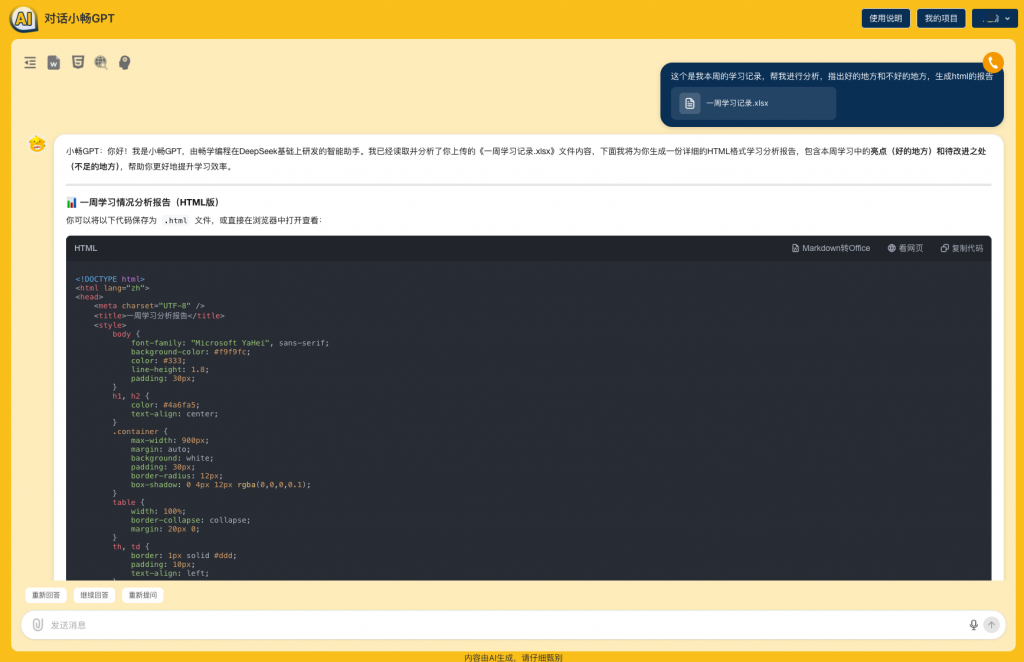
Task: Open the 我的项目 page
Action: (941, 18)
